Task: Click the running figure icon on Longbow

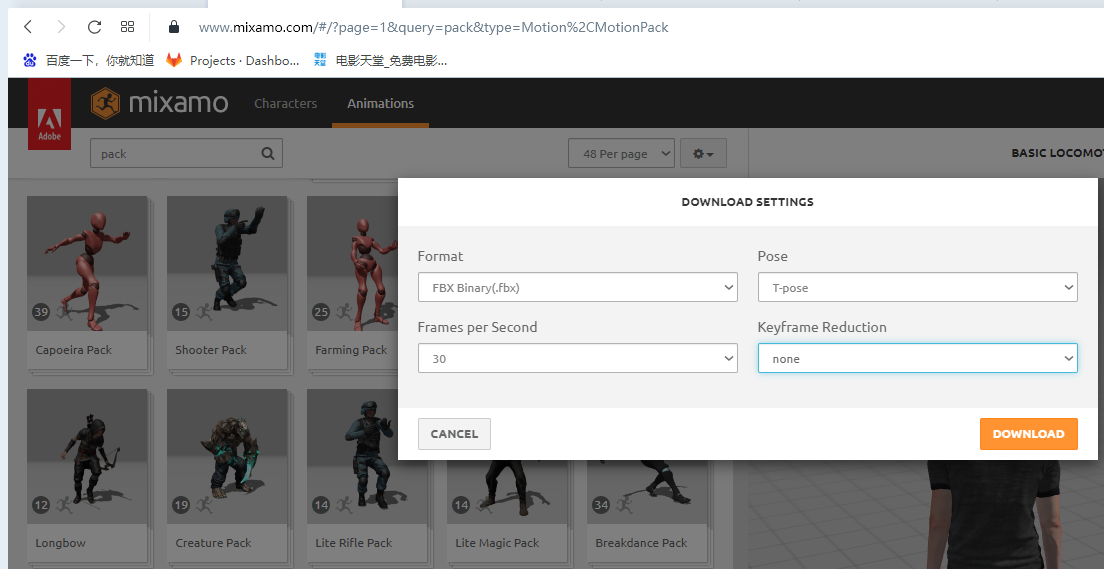Action: (x=63, y=505)
